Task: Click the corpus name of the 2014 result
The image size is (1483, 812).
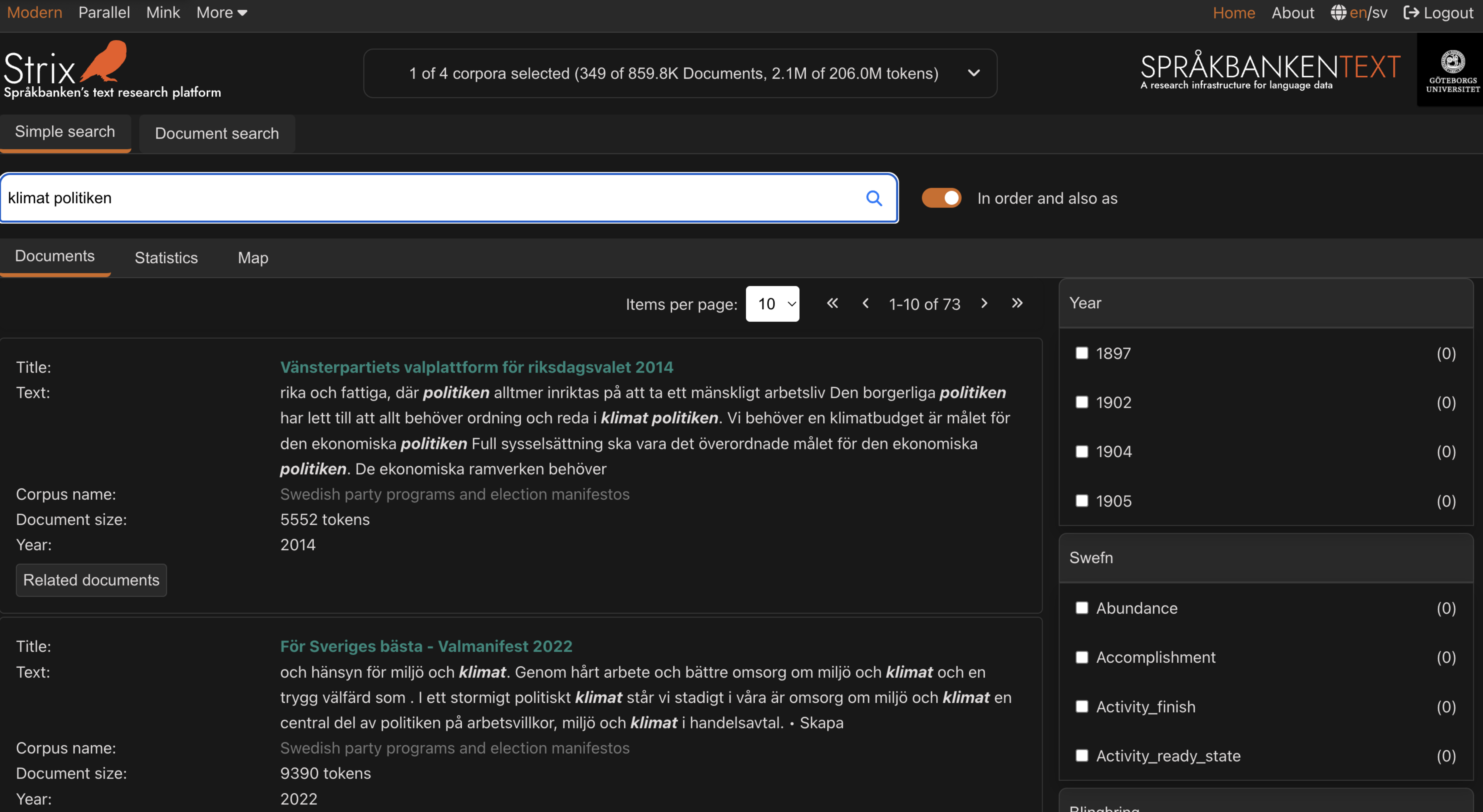Action: (x=455, y=494)
